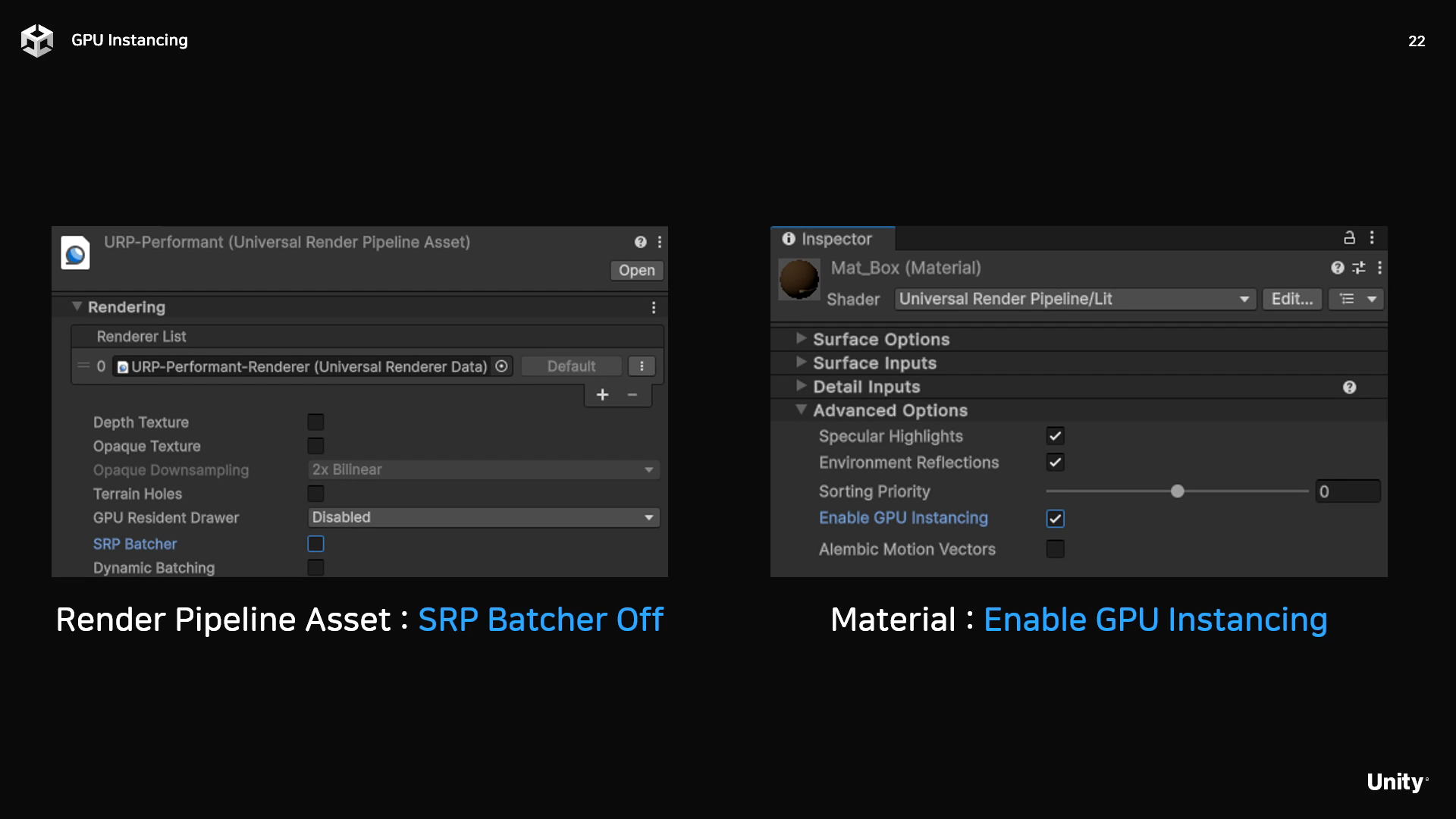Open the kebab menu beside the Default button
Image resolution: width=1456 pixels, height=819 pixels.
642,366
